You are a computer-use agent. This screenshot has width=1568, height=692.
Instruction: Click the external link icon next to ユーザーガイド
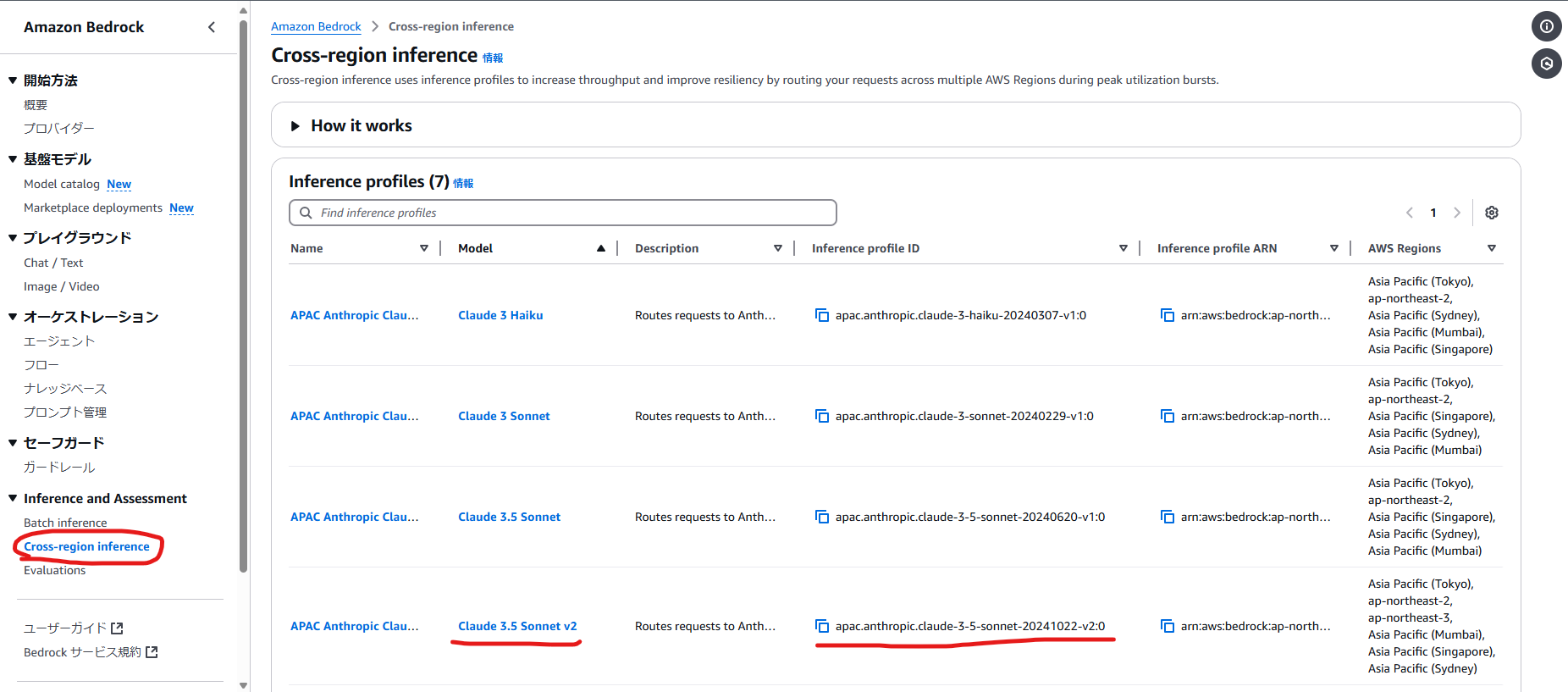tap(118, 628)
